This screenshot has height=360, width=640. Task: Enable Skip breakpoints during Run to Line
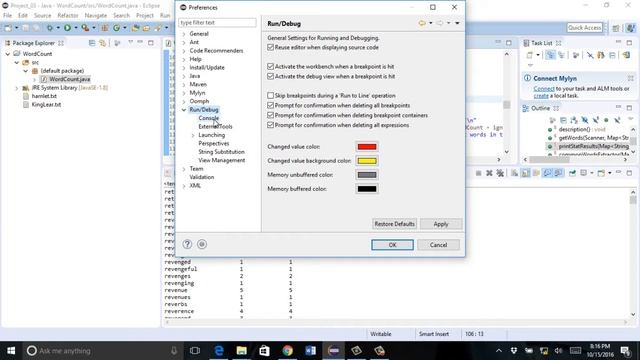[x=270, y=96]
